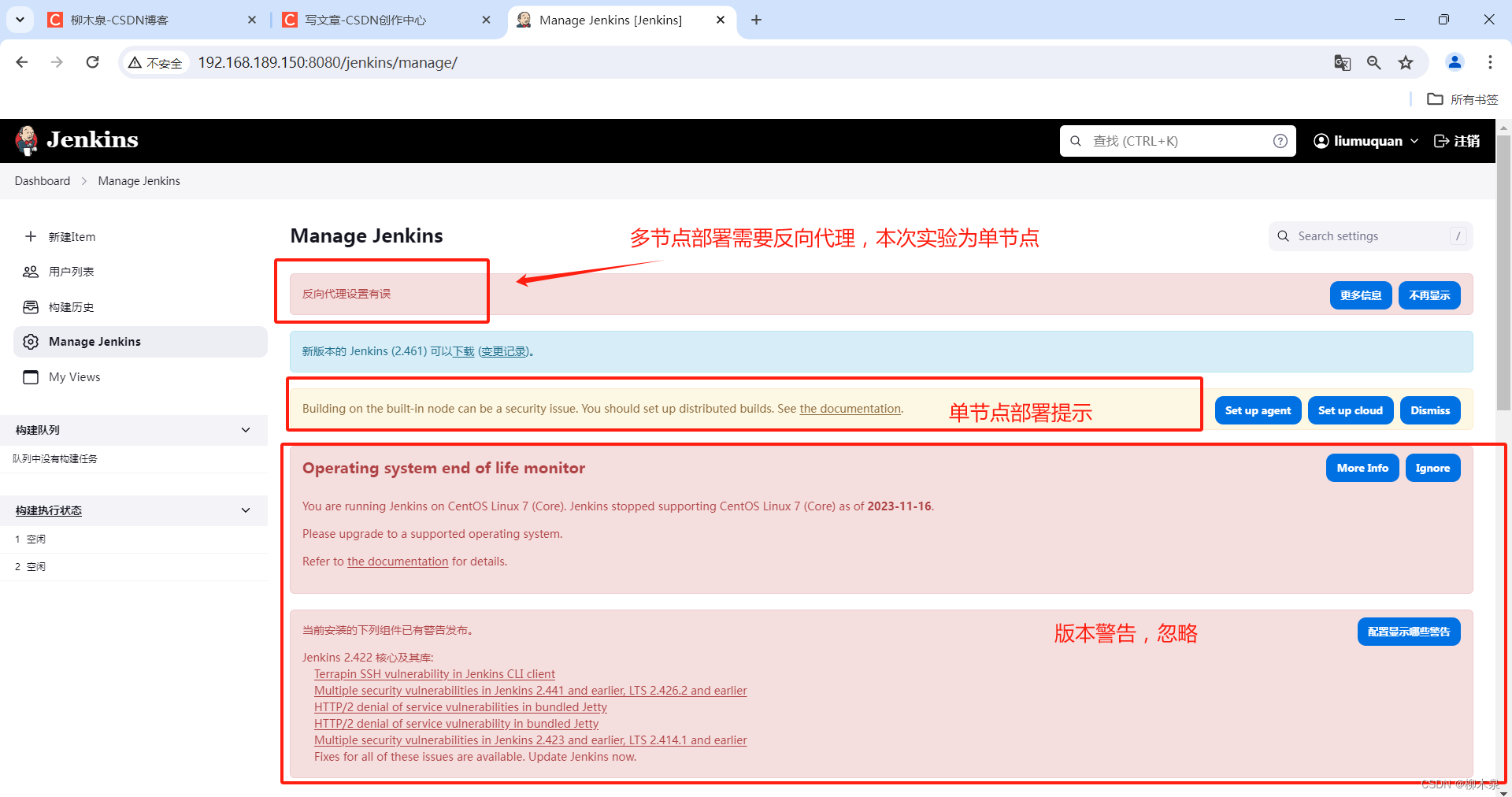Open 用户列表 people icon
This screenshot has height=797, width=1512.
[x=31, y=272]
